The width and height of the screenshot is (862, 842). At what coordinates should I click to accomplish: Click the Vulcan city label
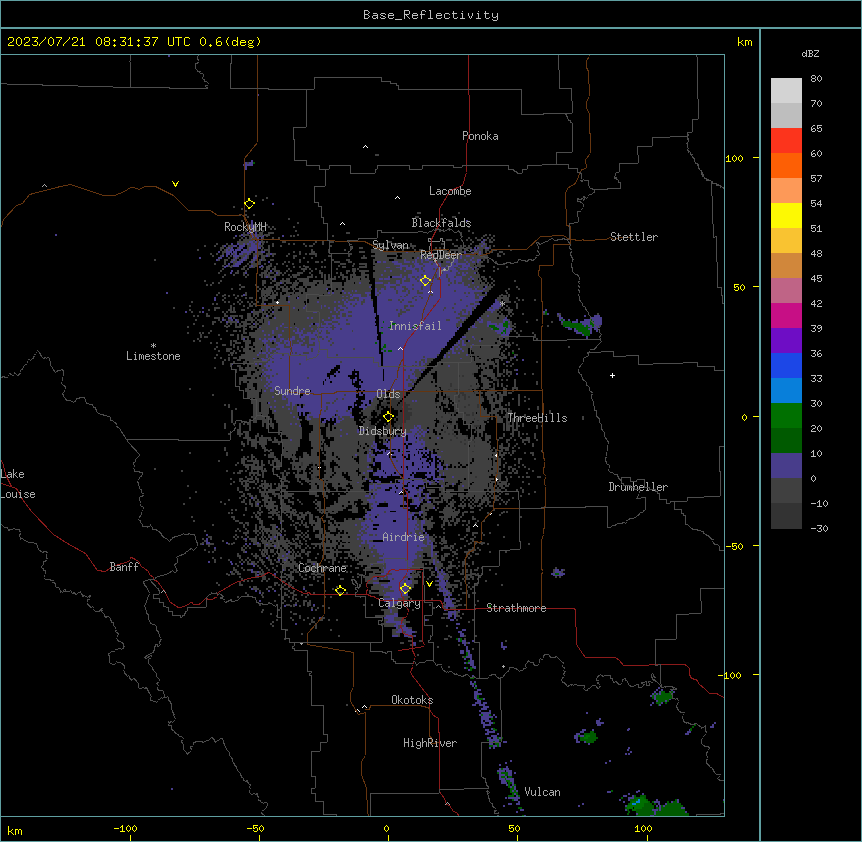(x=543, y=792)
